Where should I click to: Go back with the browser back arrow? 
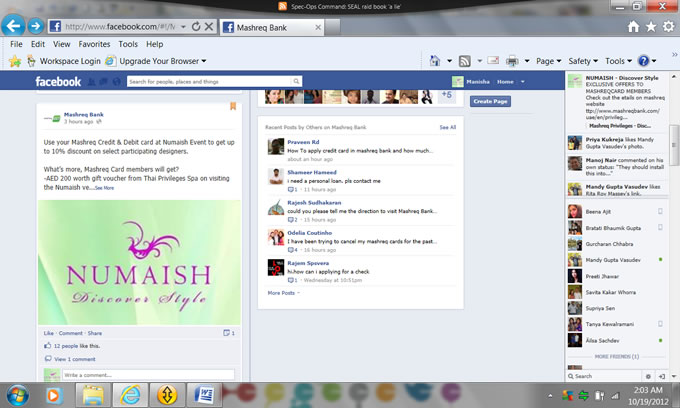coord(13,26)
